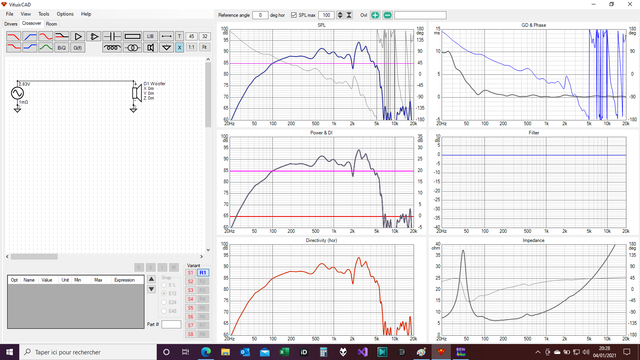640x360 pixels.
Task: Select the E24 snap radio button
Action: (164, 302)
